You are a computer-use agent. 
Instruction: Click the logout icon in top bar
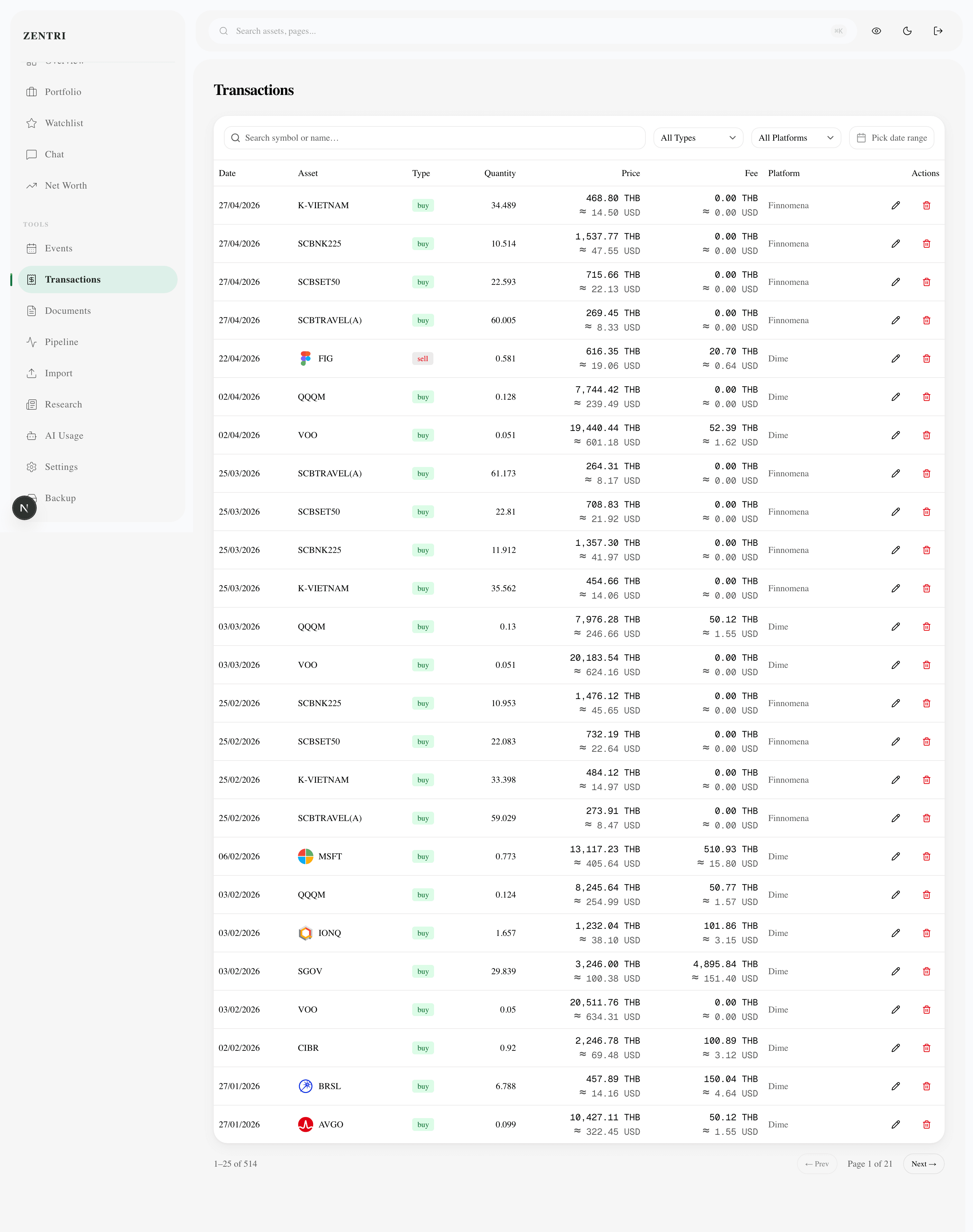coord(938,31)
